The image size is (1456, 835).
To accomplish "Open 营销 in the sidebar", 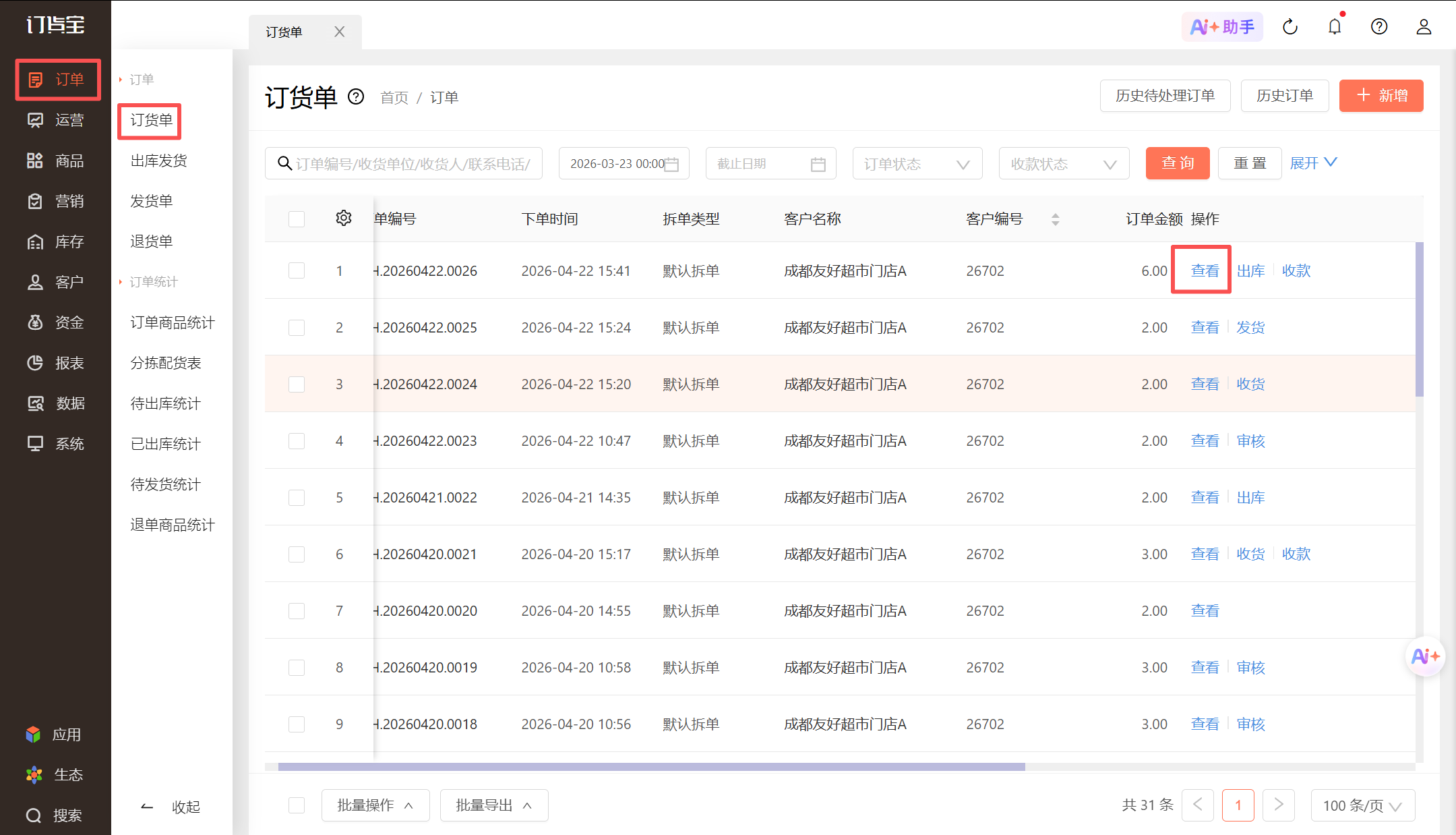I will (55, 201).
